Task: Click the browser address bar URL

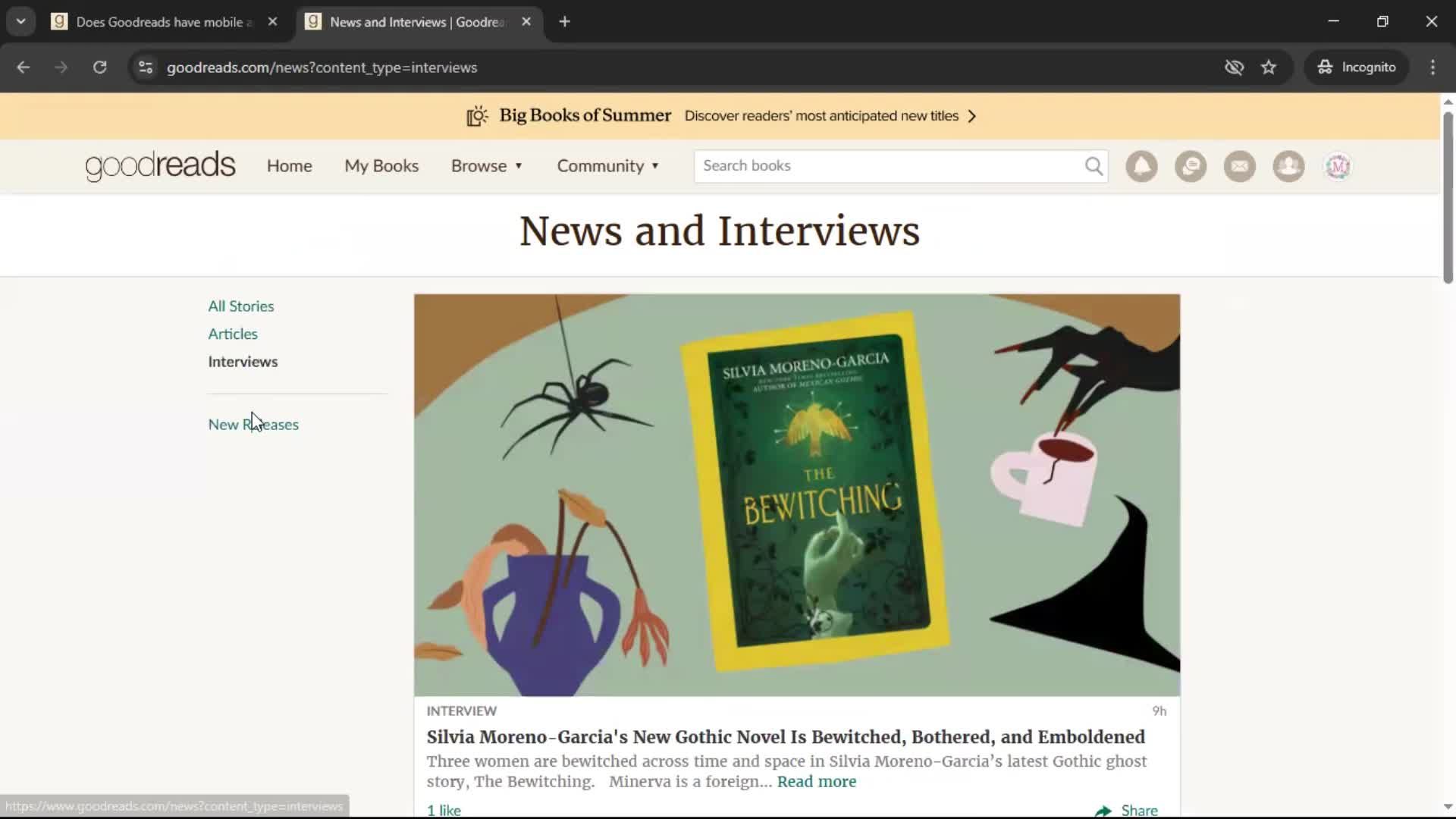Action: point(322,67)
